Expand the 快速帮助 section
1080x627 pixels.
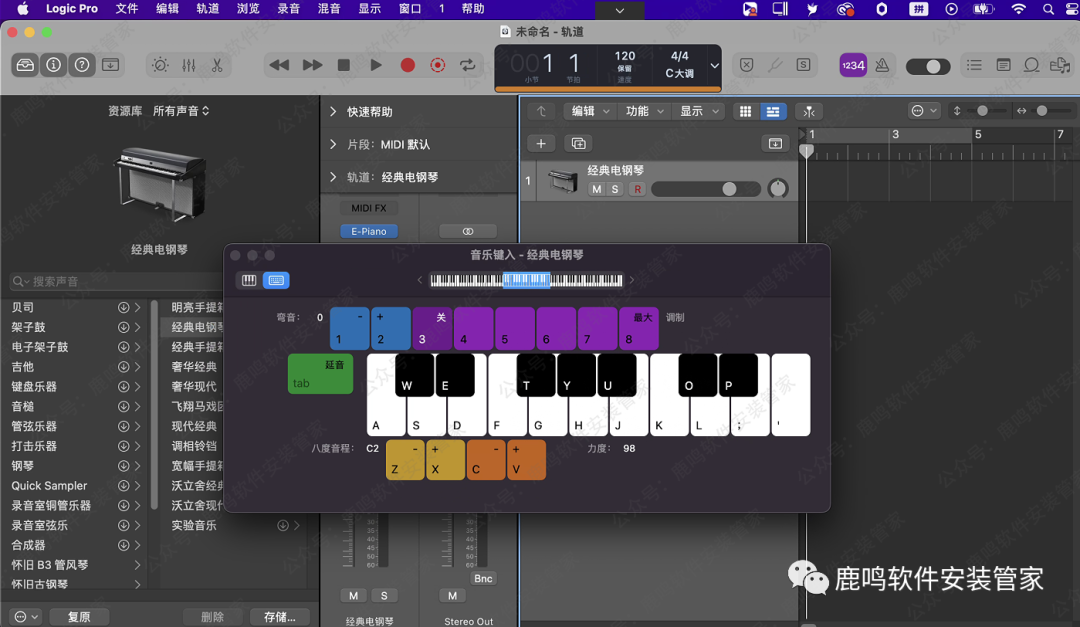pos(333,112)
